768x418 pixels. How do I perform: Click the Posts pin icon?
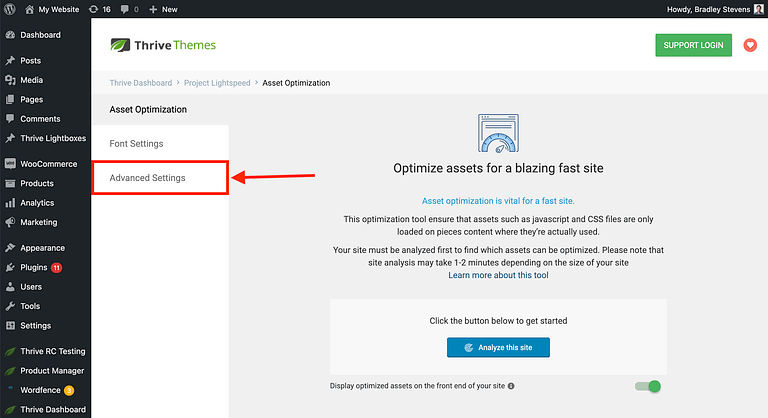click(10, 60)
